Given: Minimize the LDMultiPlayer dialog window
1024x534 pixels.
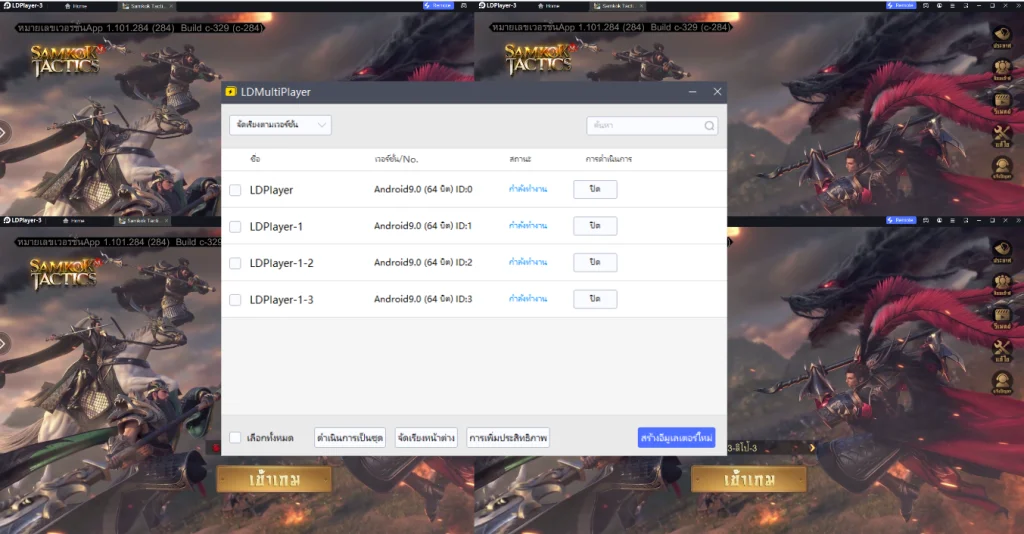Looking at the screenshot, I should (x=692, y=92).
